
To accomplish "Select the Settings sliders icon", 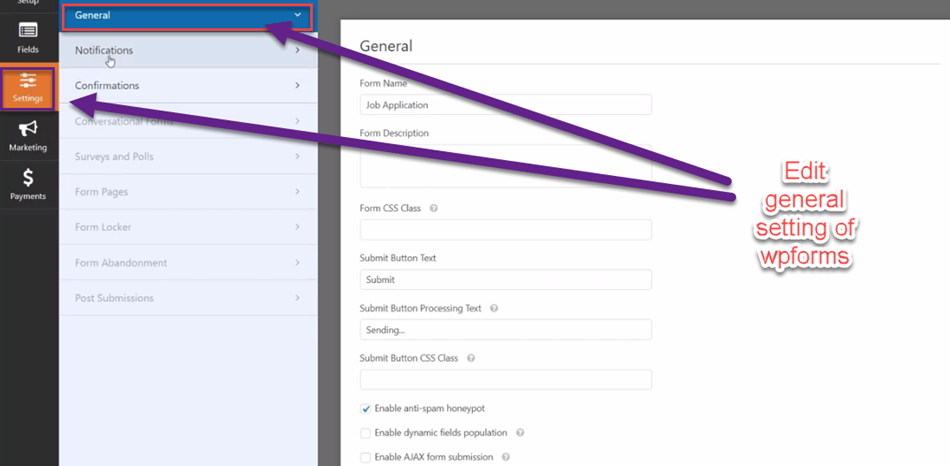I will (28, 80).
